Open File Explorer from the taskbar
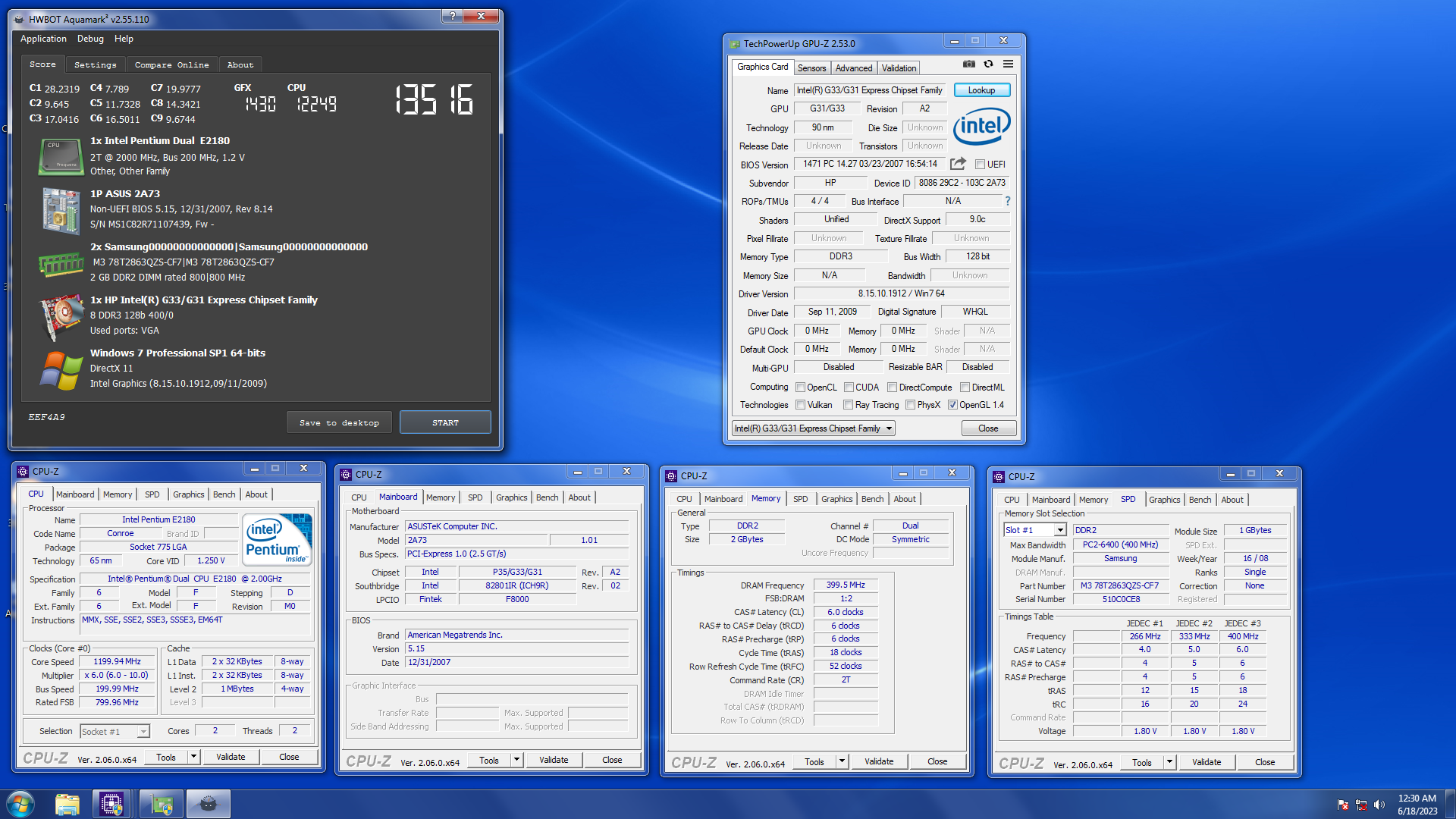1456x819 pixels. [x=67, y=804]
